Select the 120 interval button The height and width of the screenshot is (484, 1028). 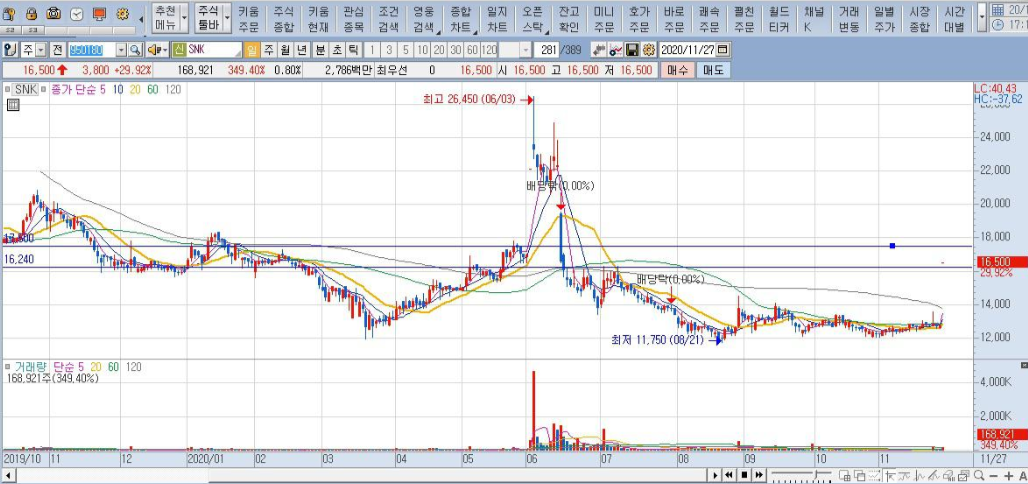tap(489, 50)
